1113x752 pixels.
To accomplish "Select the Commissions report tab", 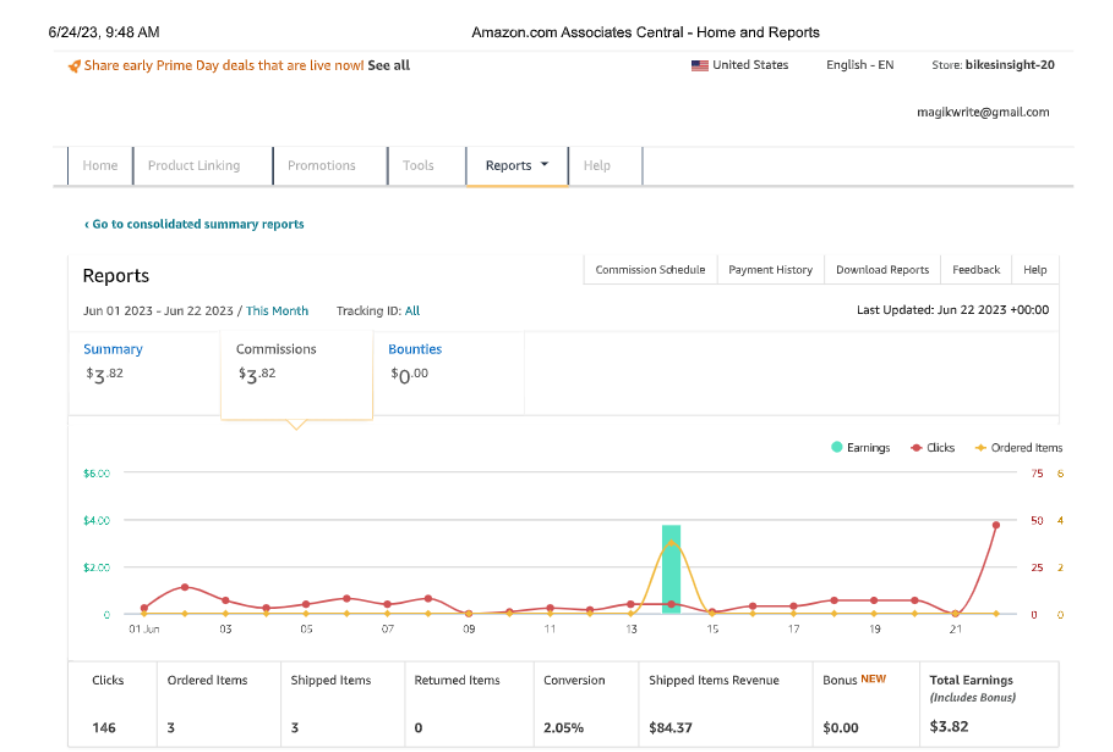I will coord(297,374).
